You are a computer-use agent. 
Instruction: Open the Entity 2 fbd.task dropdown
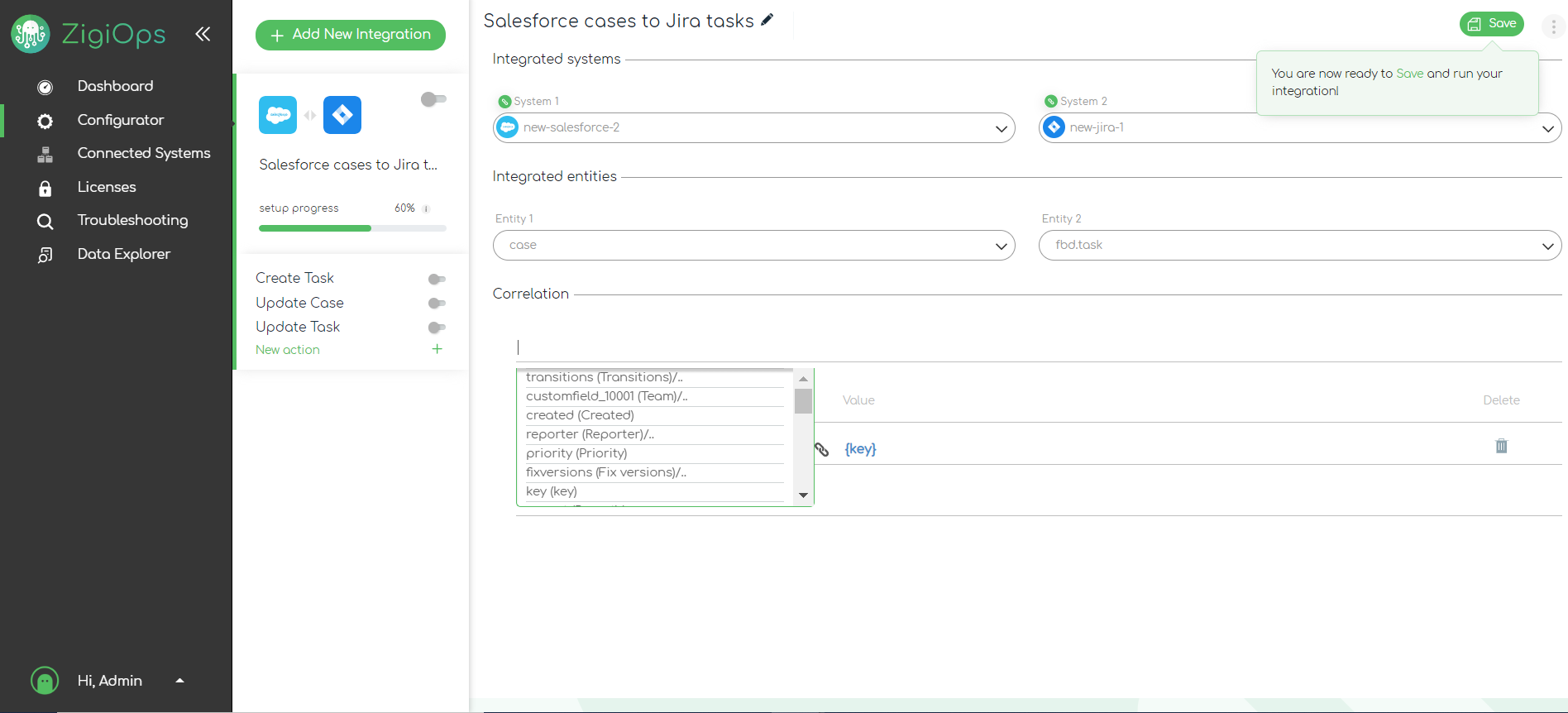click(1300, 246)
